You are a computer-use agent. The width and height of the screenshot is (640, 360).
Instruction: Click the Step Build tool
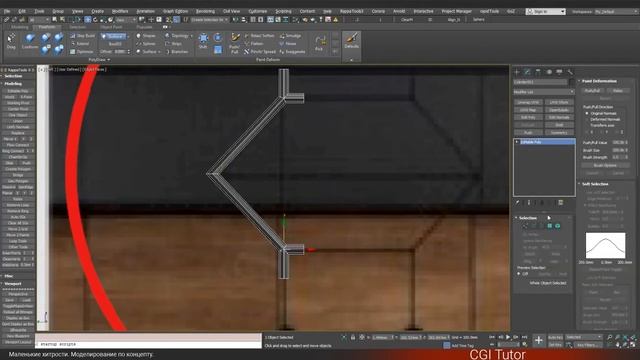click(x=82, y=36)
